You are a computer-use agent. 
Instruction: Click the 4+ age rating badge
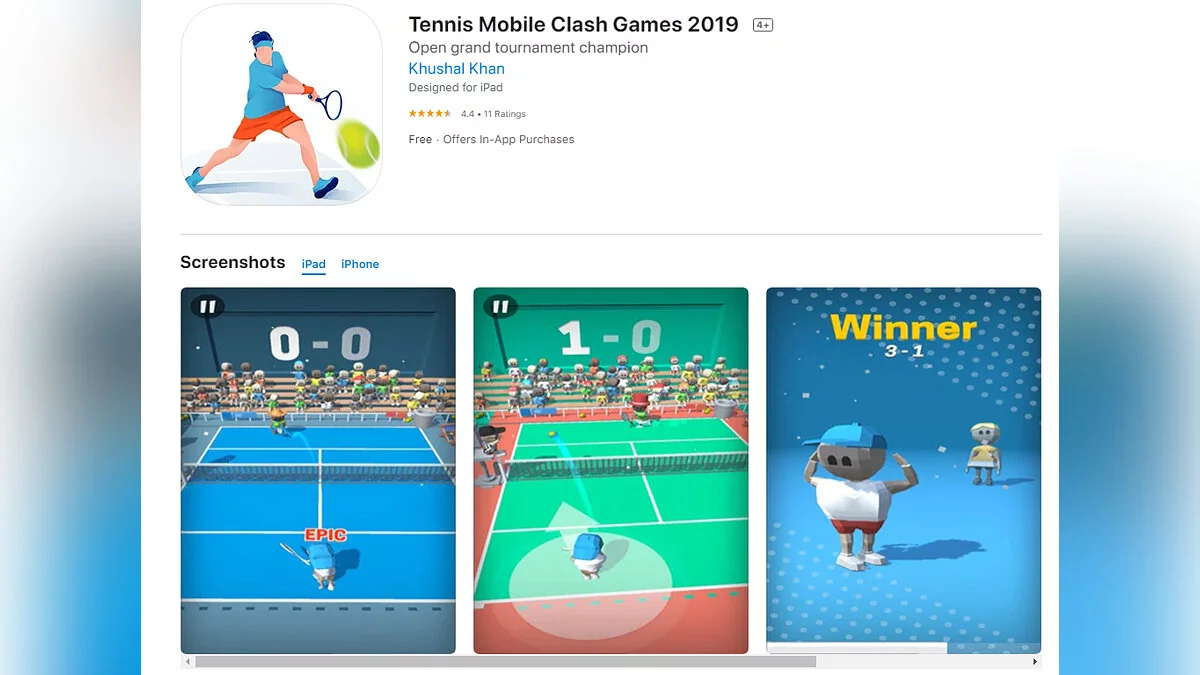[763, 25]
